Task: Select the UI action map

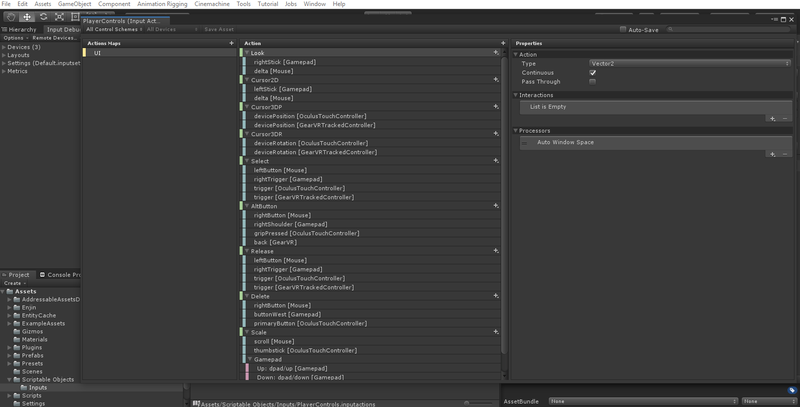Action: click(x=160, y=53)
